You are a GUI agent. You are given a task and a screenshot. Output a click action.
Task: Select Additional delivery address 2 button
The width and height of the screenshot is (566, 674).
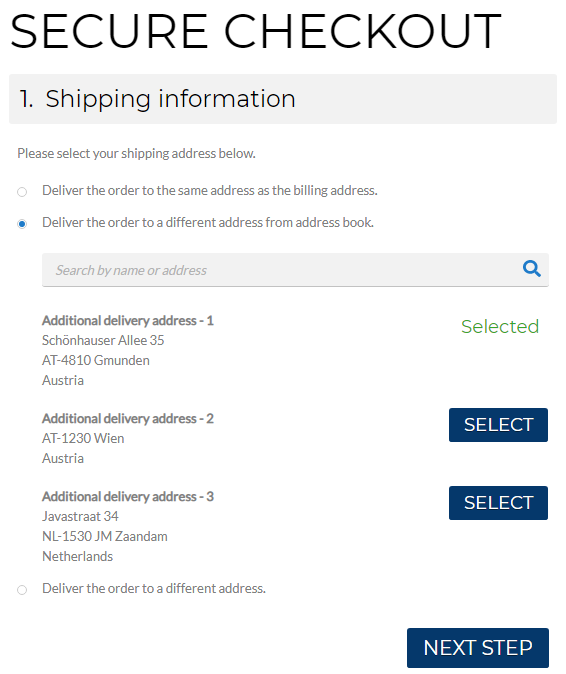(x=498, y=425)
